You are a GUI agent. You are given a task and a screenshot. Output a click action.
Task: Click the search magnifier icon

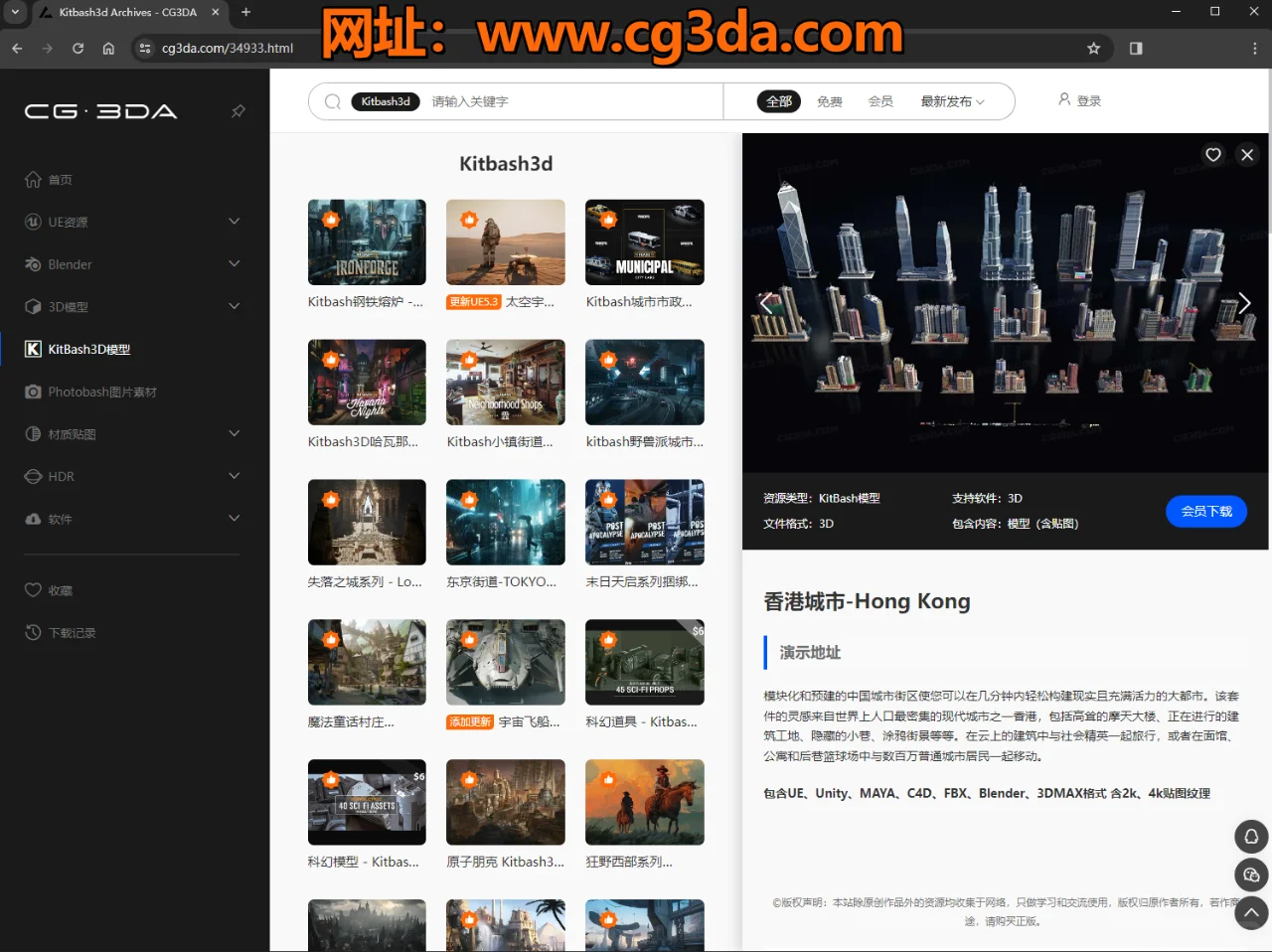tap(332, 100)
